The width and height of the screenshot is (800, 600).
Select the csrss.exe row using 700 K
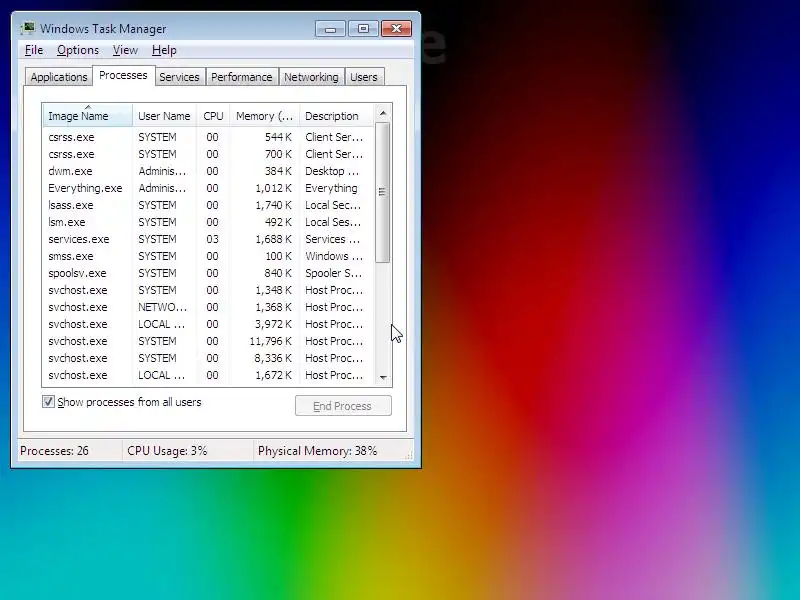[x=208, y=154]
